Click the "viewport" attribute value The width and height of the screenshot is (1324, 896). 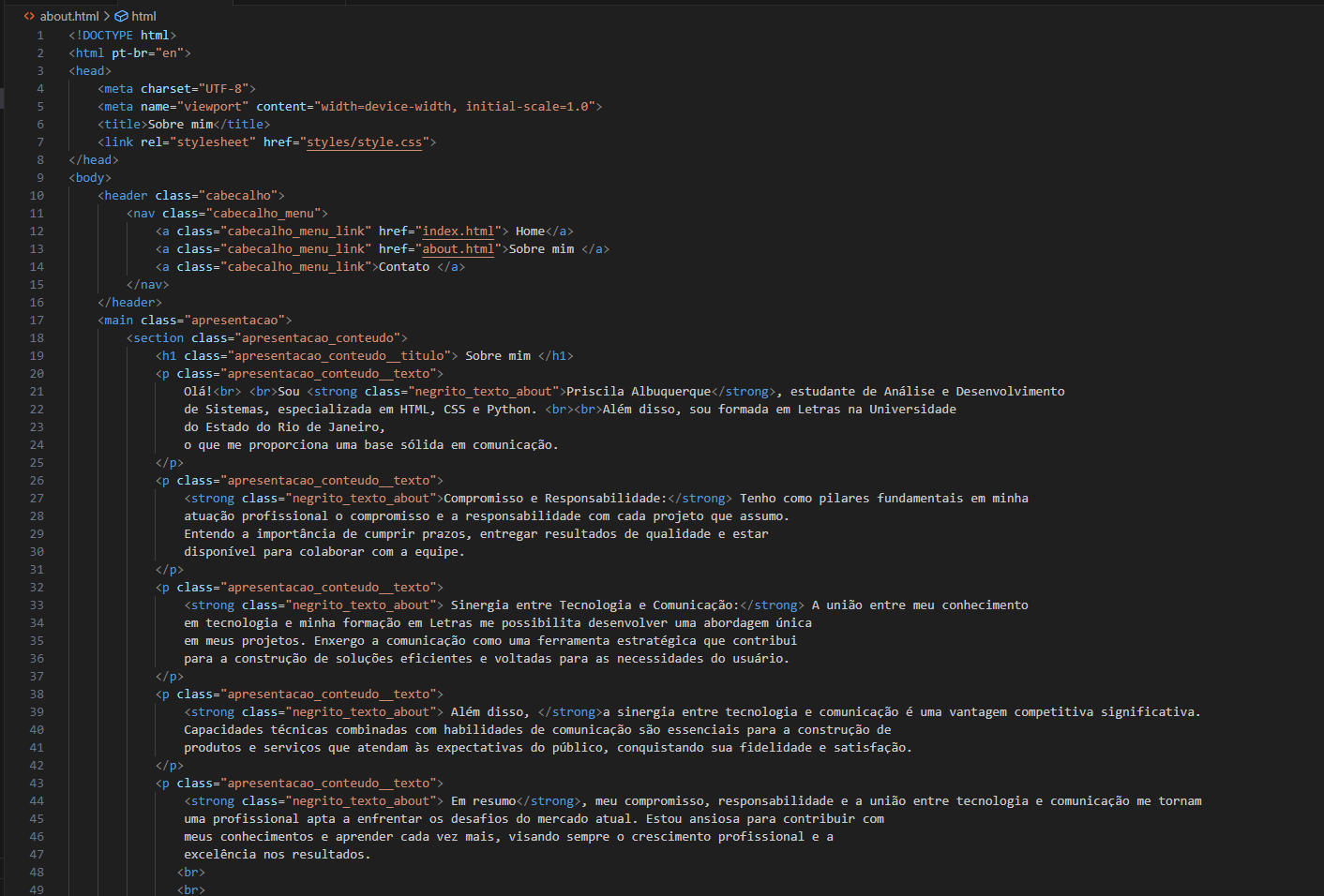(x=213, y=107)
